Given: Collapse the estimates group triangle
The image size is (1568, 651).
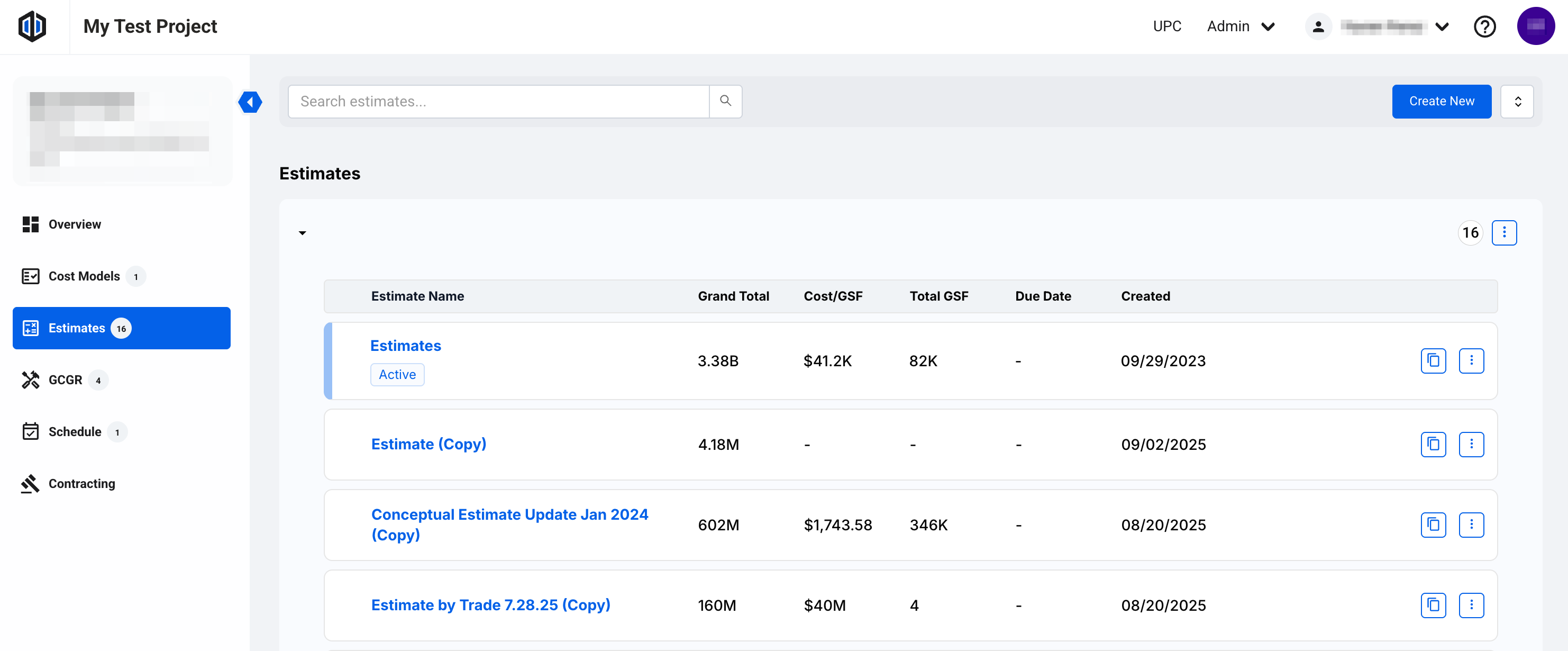Looking at the screenshot, I should [x=302, y=233].
